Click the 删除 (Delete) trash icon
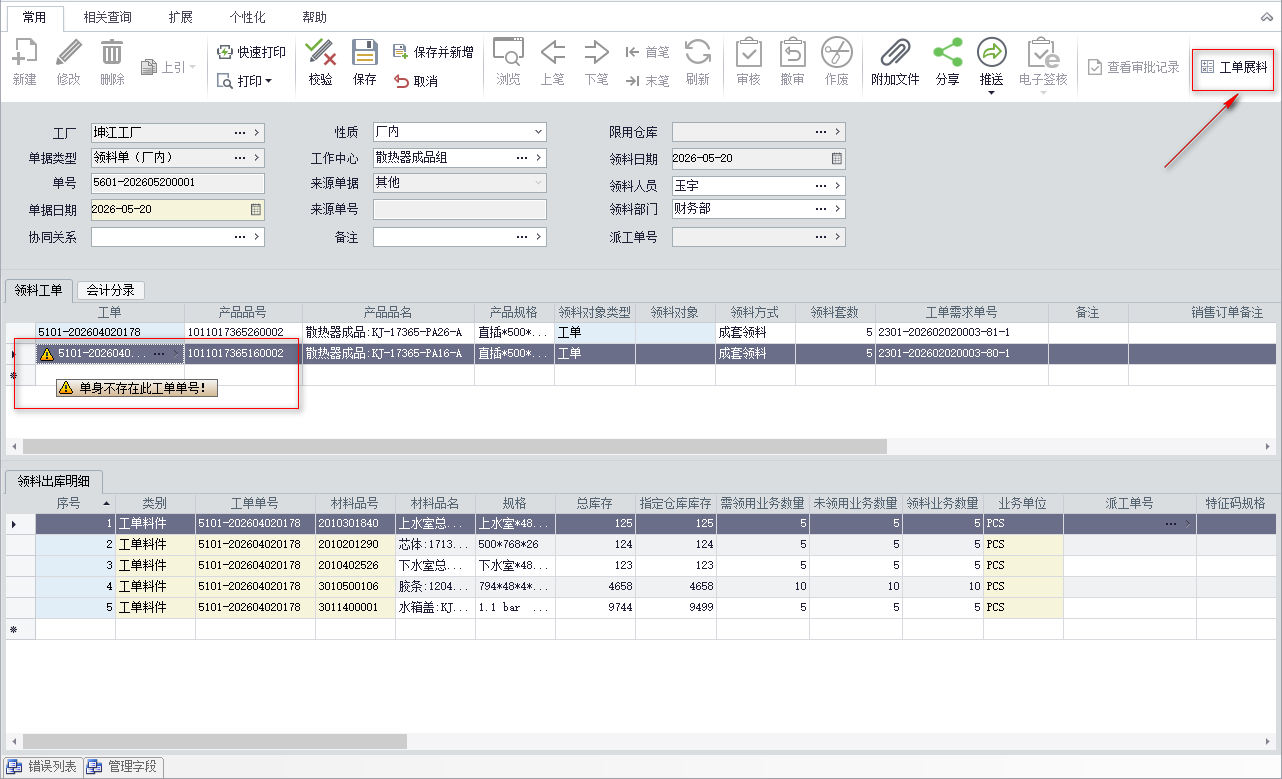This screenshot has height=779, width=1282. (112, 54)
